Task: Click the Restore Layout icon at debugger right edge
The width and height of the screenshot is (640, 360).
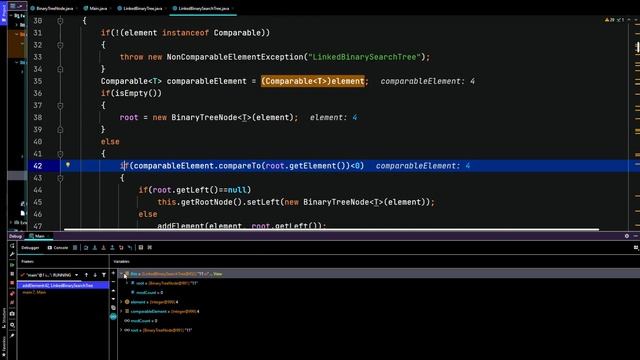Action: pyautogui.click(x=636, y=248)
